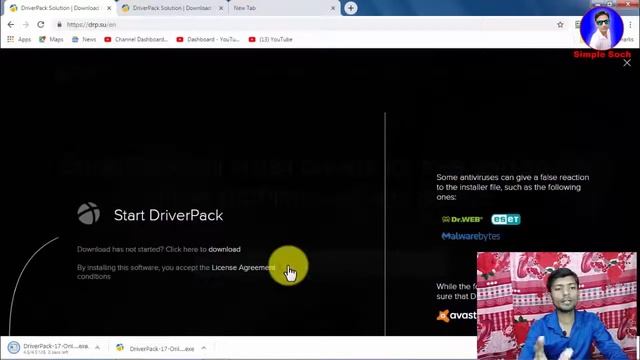Click the presenter webcam video overlay
640x360 pixels.
(556, 306)
